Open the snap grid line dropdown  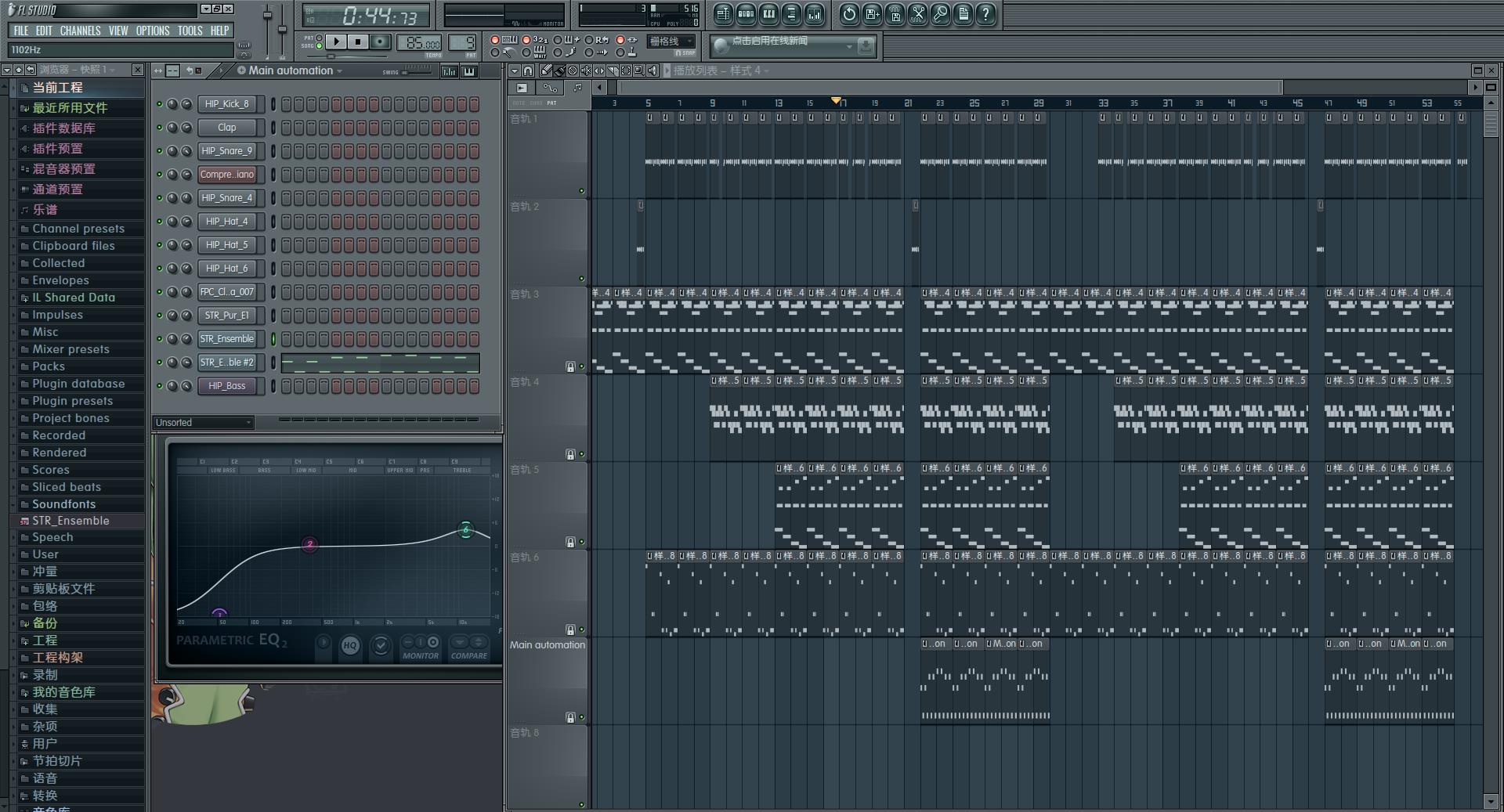671,42
